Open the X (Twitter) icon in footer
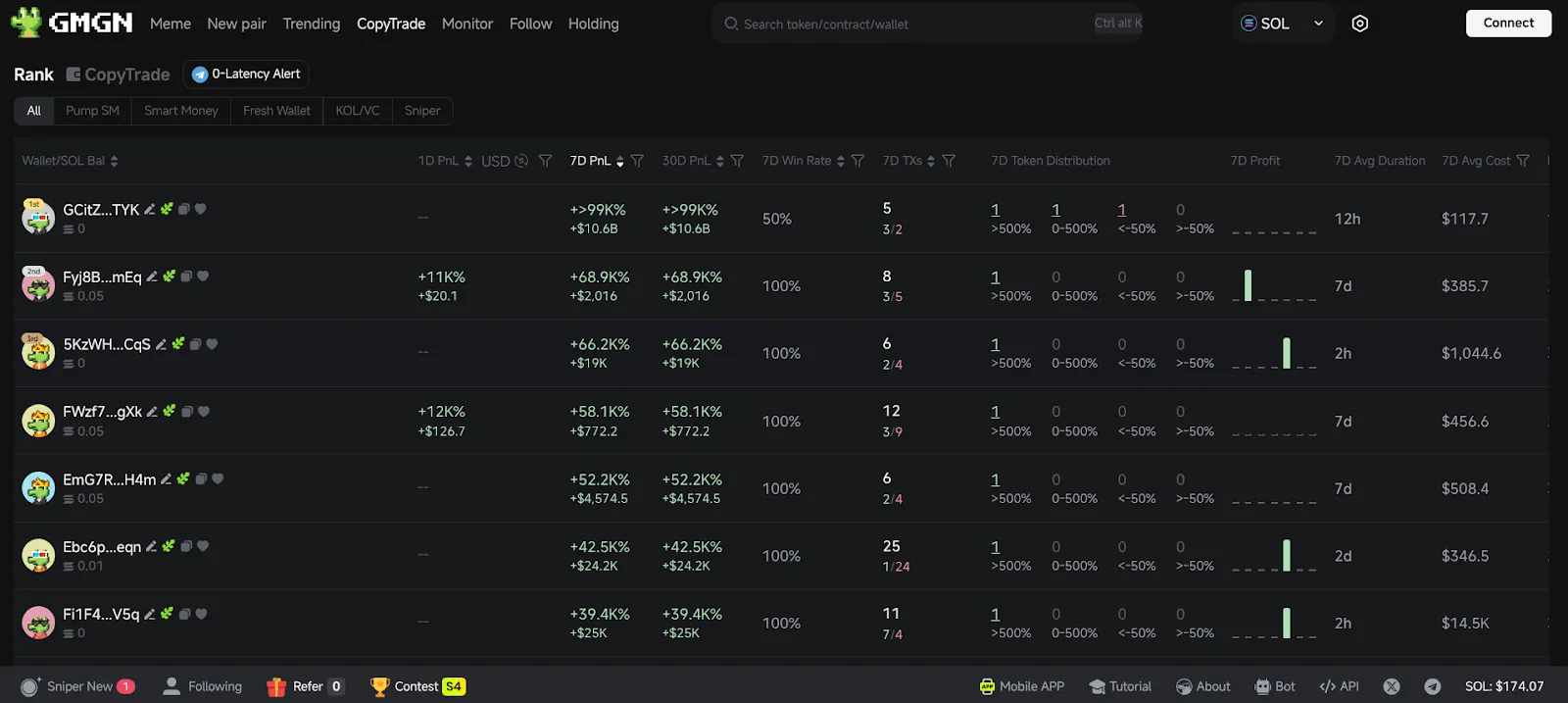This screenshot has width=1568, height=703. [1392, 686]
